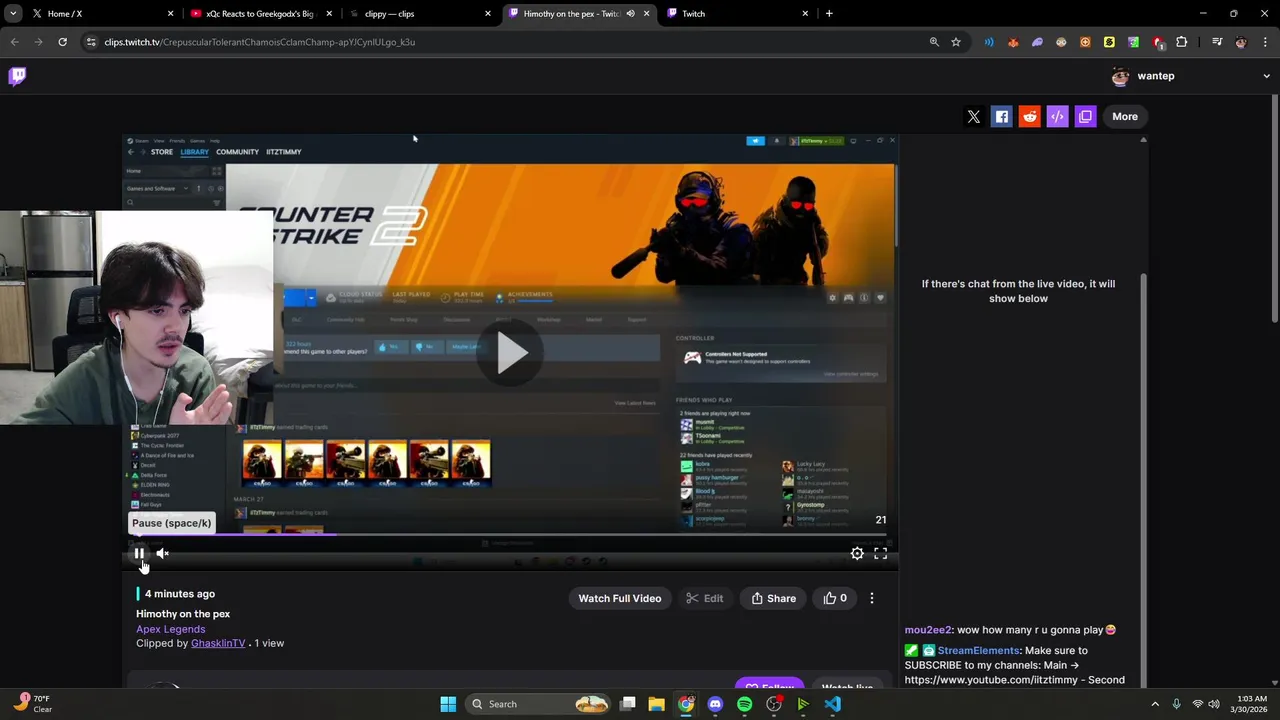The height and width of the screenshot is (720, 1280).
Task: Go back to the previous page
Action: coord(14,42)
